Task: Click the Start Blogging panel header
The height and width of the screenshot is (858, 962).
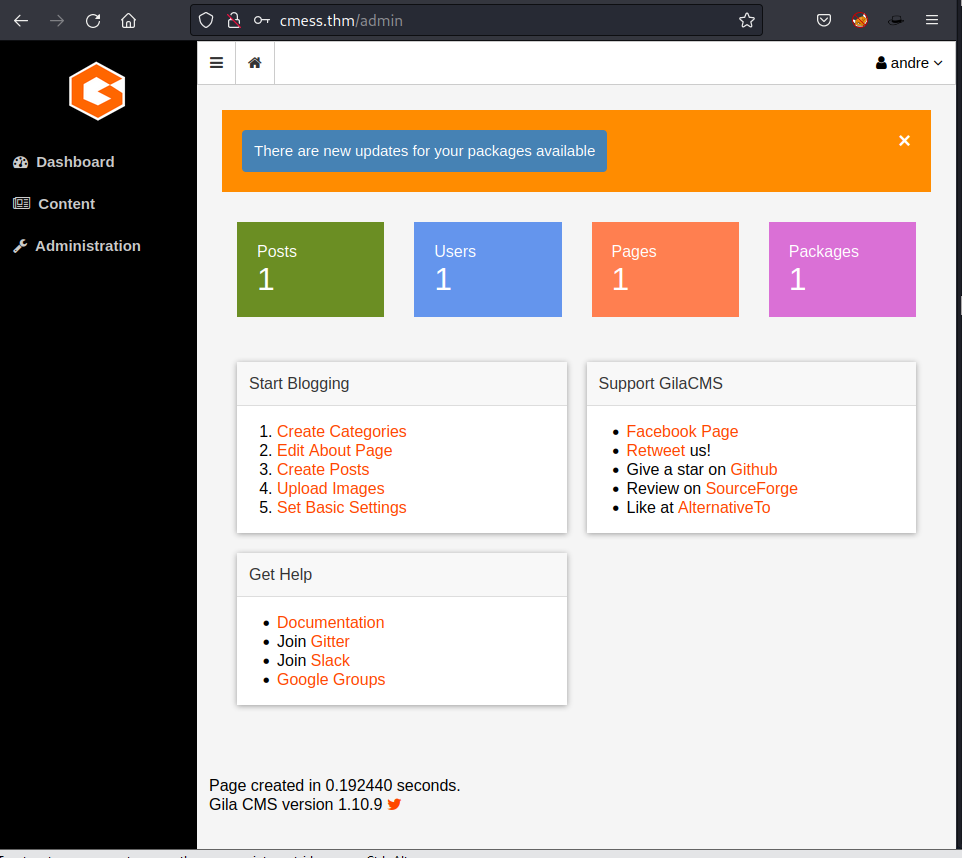Action: pos(402,384)
